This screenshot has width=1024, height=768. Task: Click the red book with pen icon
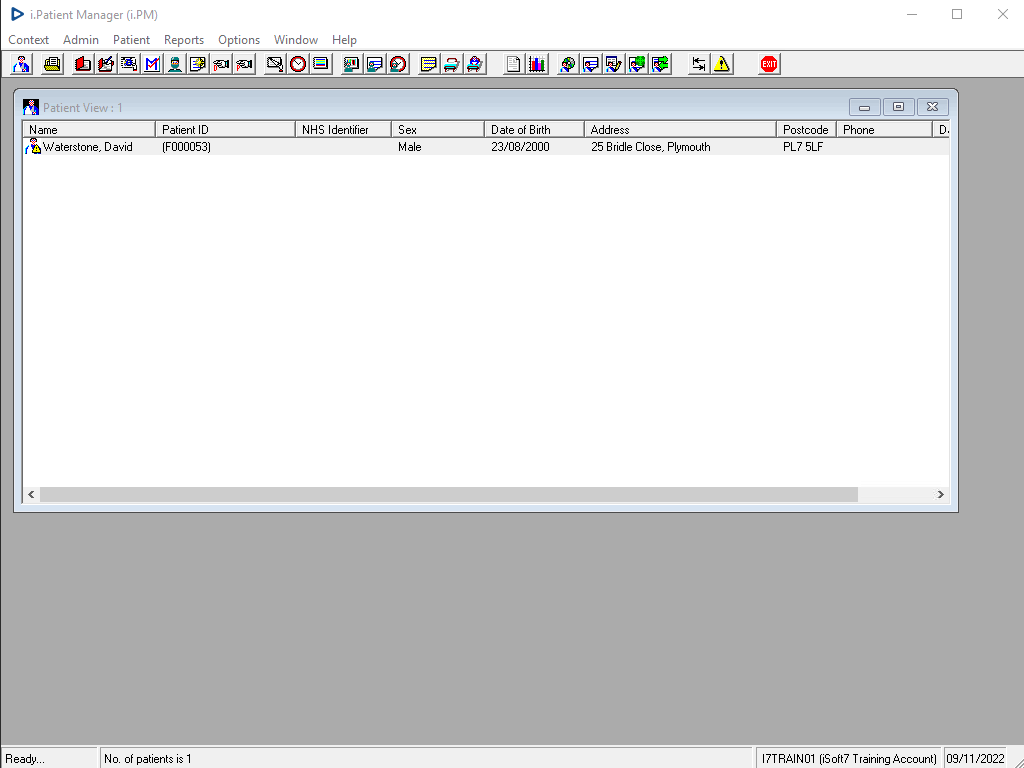coord(106,64)
